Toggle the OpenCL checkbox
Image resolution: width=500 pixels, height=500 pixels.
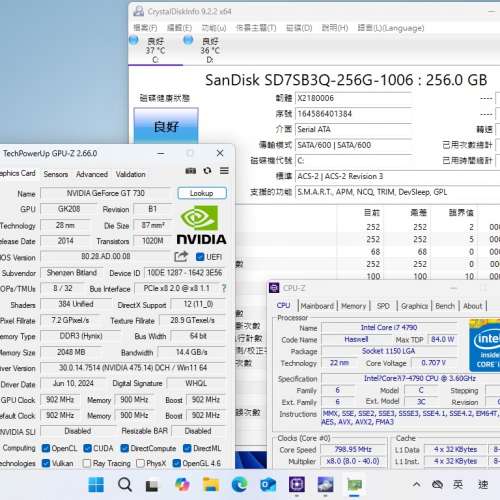point(46,448)
